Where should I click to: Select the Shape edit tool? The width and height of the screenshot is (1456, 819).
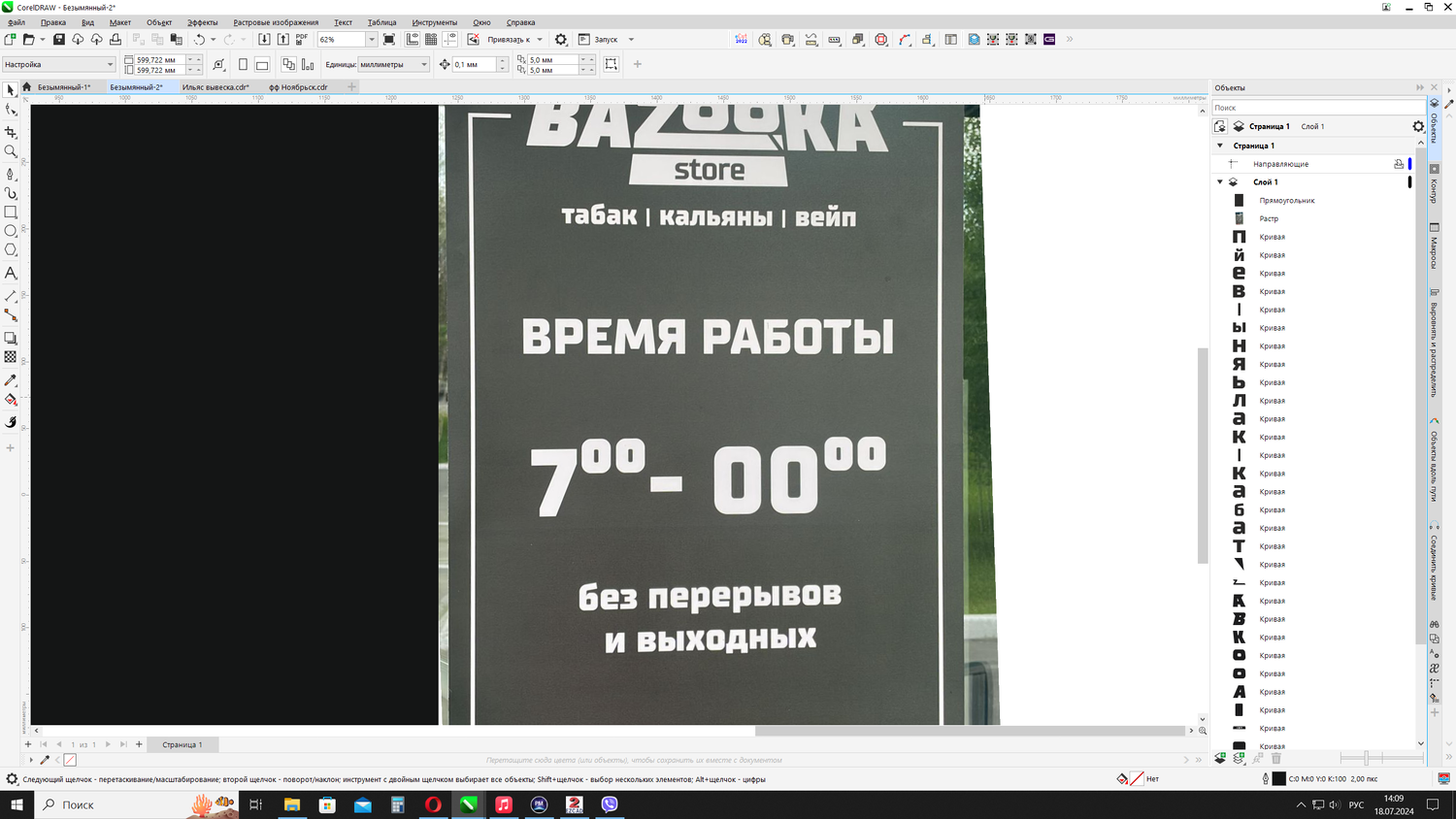point(11,111)
